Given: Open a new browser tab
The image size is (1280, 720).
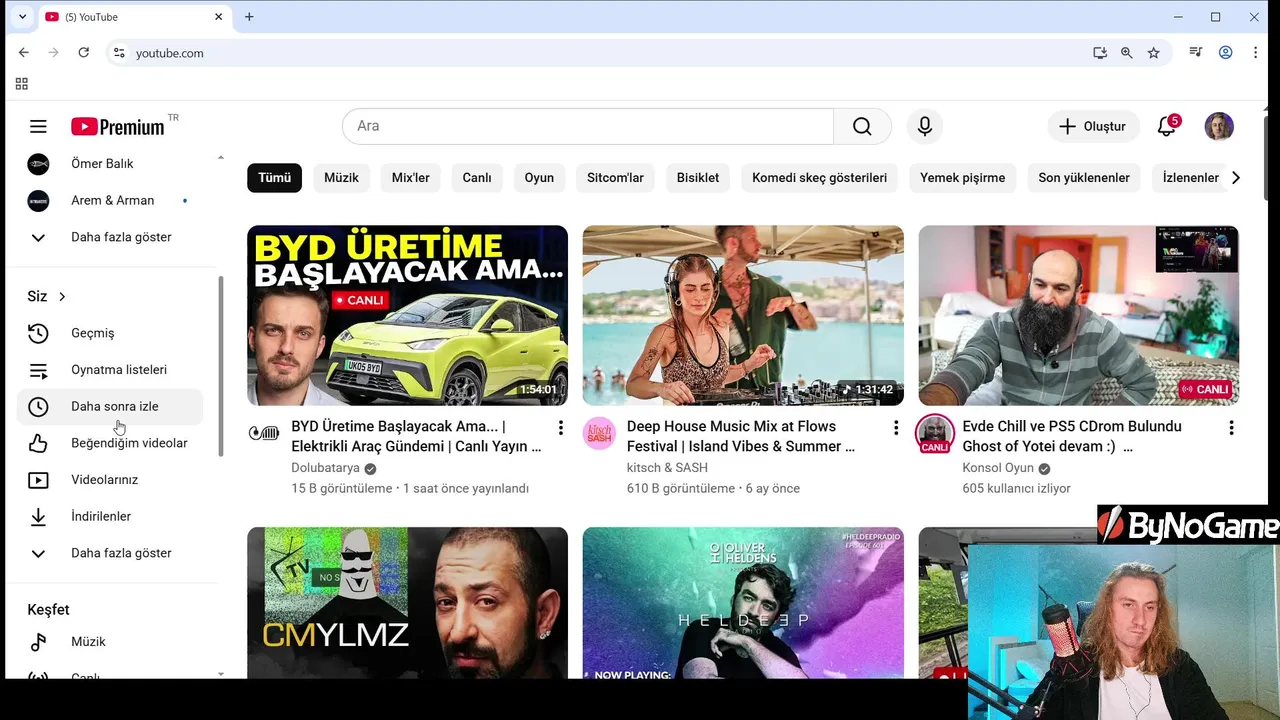Looking at the screenshot, I should (x=249, y=17).
